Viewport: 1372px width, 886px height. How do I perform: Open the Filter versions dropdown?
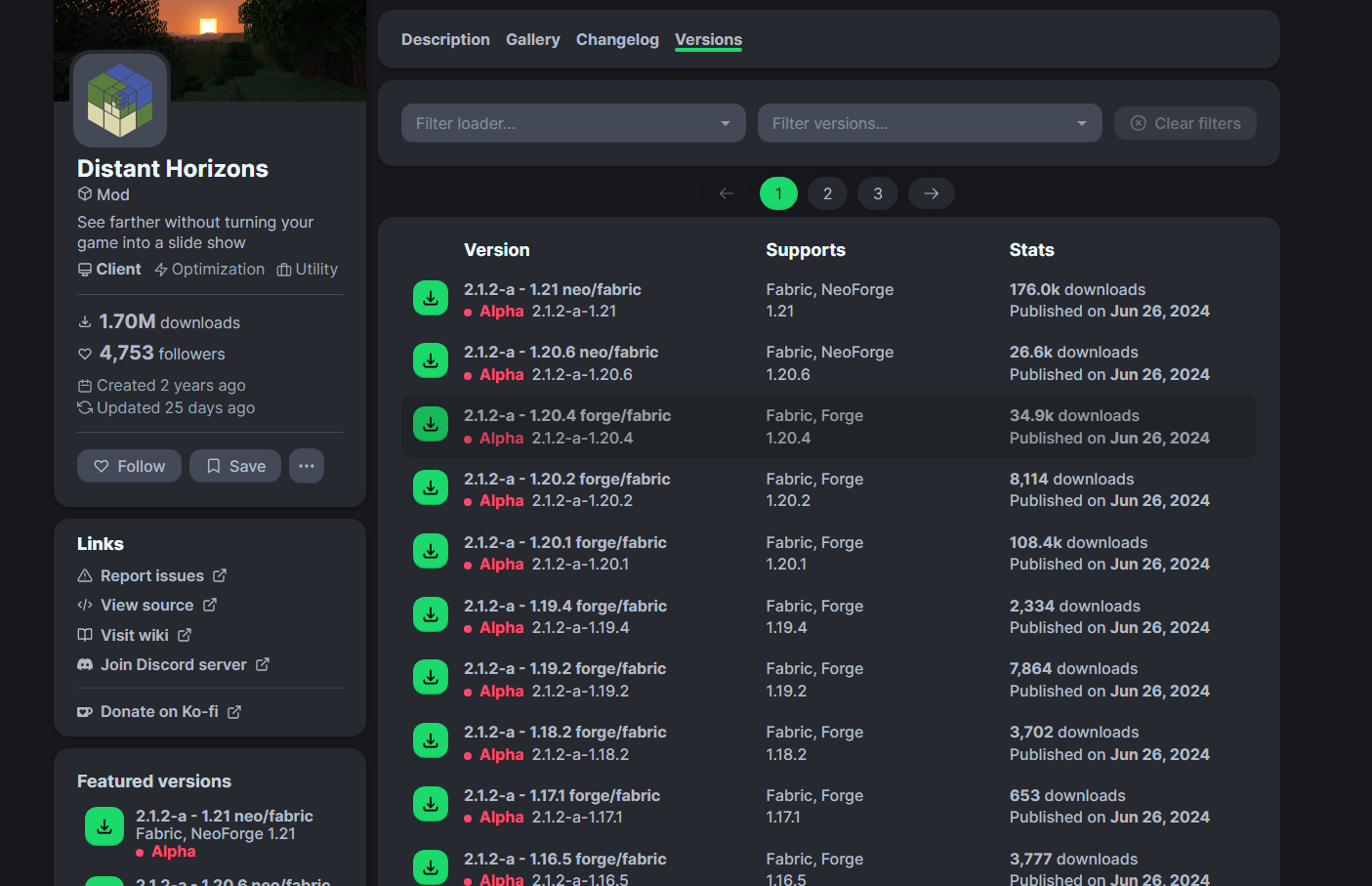930,123
